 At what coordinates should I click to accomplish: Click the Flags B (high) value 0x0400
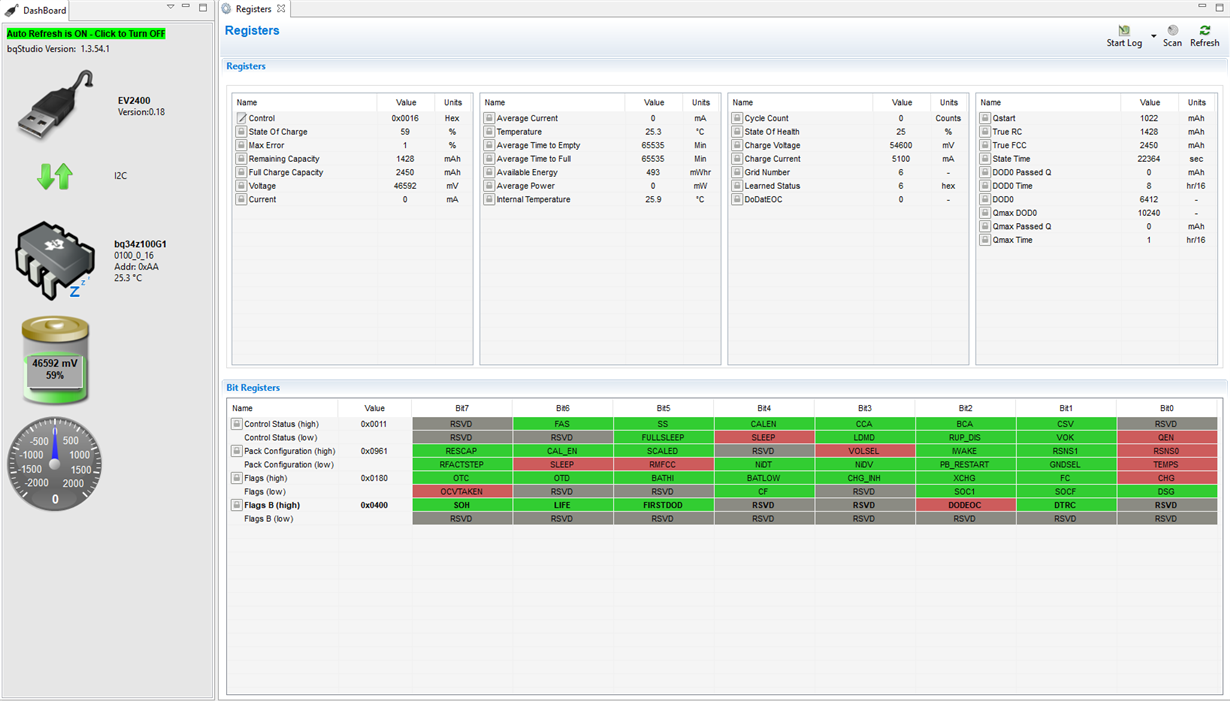374,505
